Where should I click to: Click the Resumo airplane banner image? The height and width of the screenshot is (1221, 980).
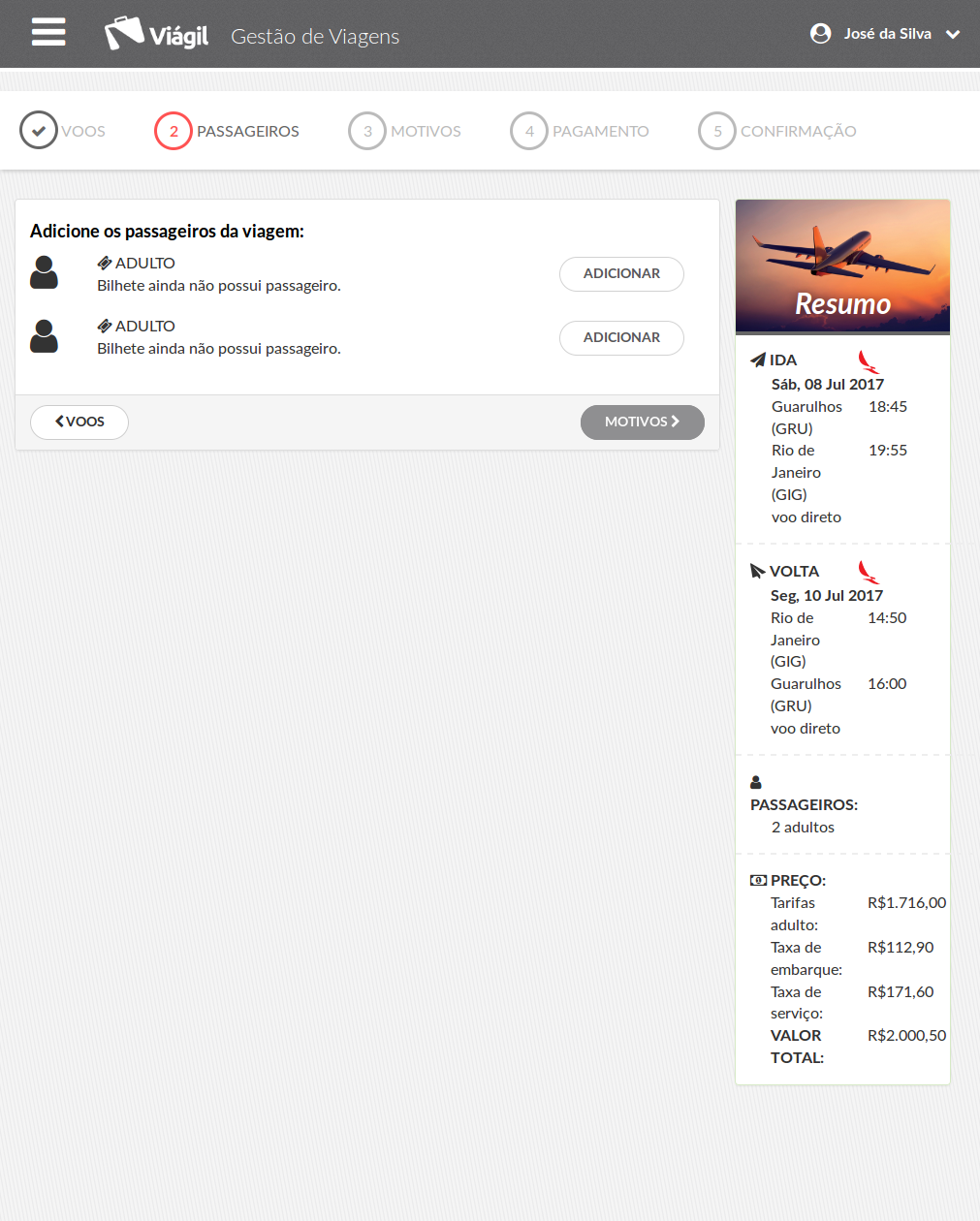coord(842,266)
